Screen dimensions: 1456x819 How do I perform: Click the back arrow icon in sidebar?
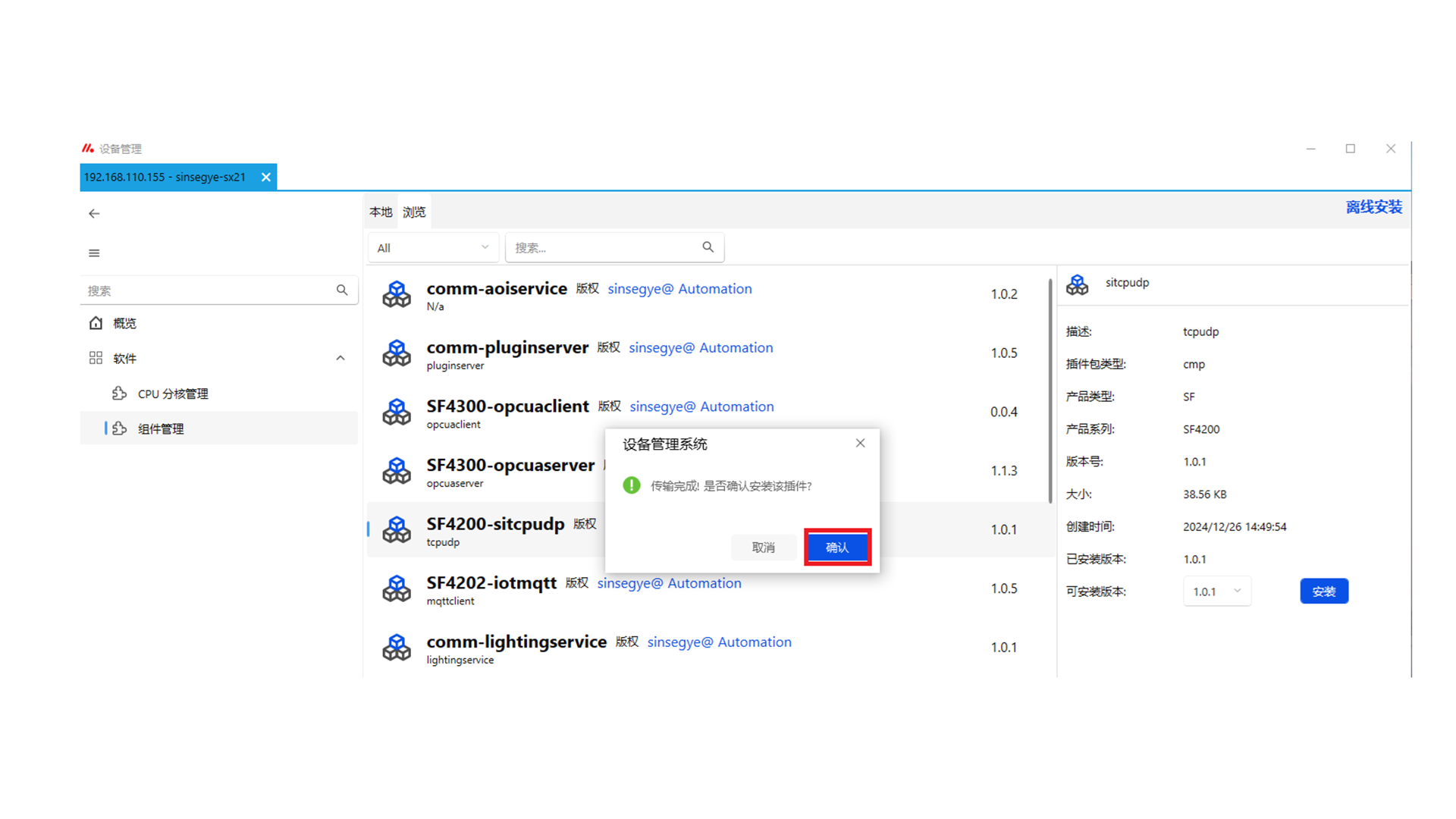(x=94, y=214)
